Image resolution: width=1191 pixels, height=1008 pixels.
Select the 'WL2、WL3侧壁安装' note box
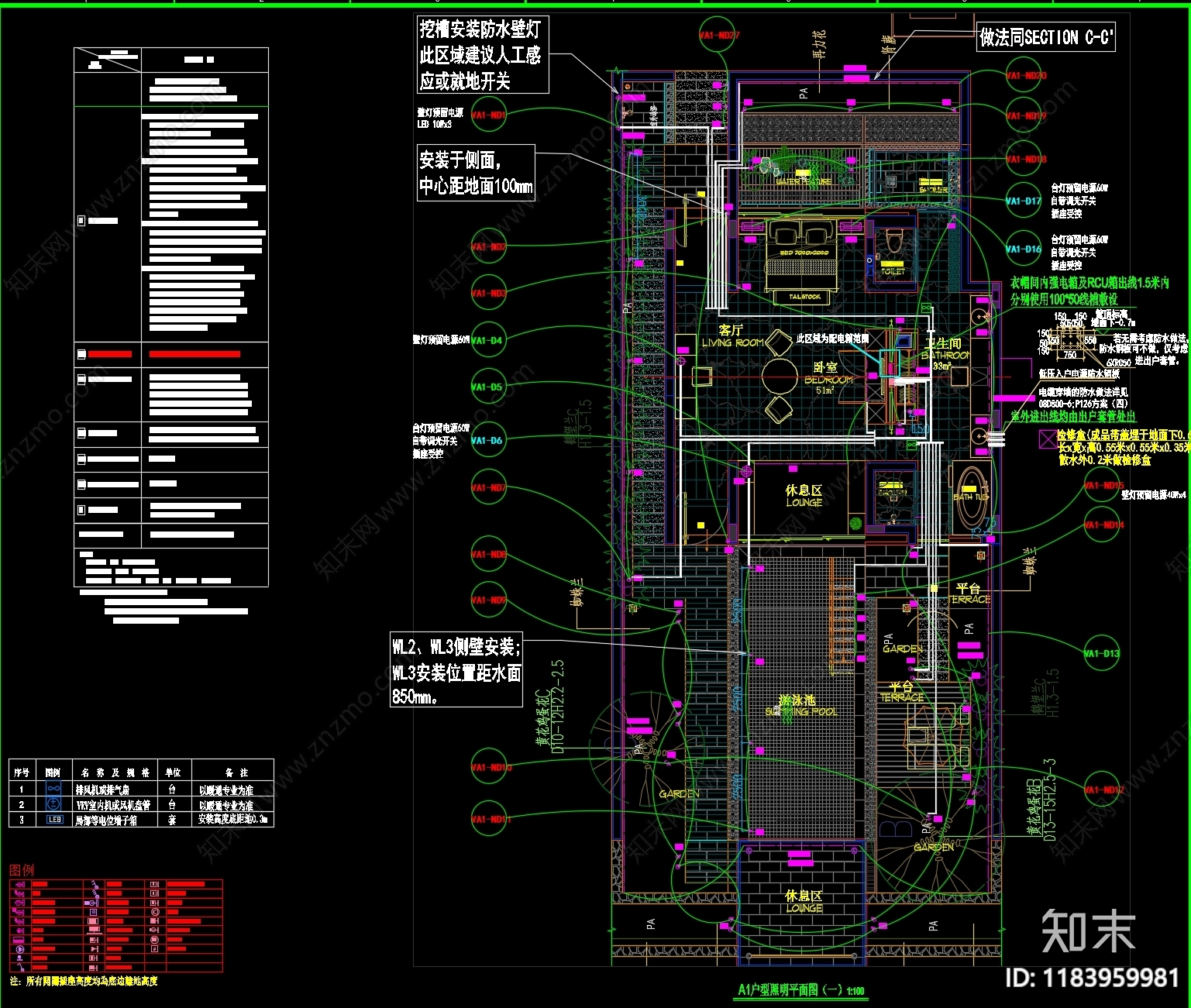tap(456, 670)
